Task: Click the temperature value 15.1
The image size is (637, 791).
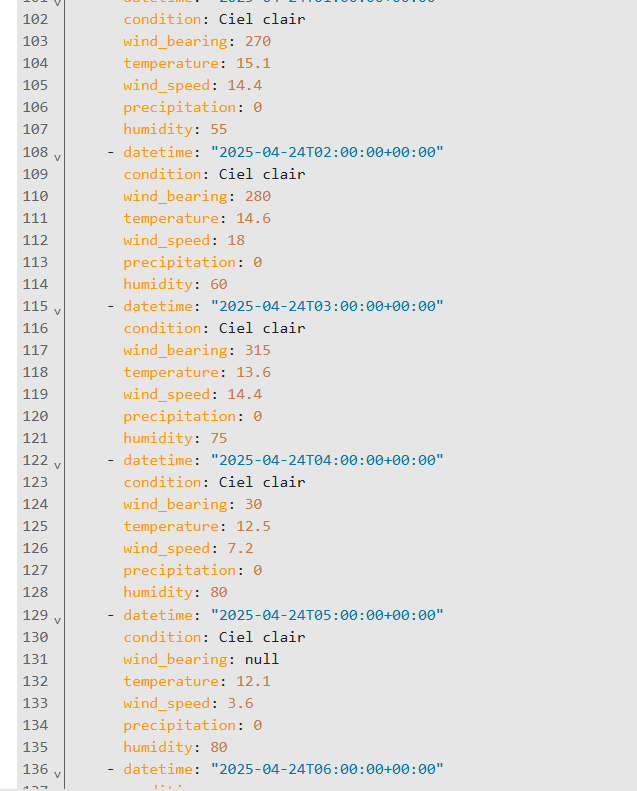Action: pyautogui.click(x=253, y=63)
